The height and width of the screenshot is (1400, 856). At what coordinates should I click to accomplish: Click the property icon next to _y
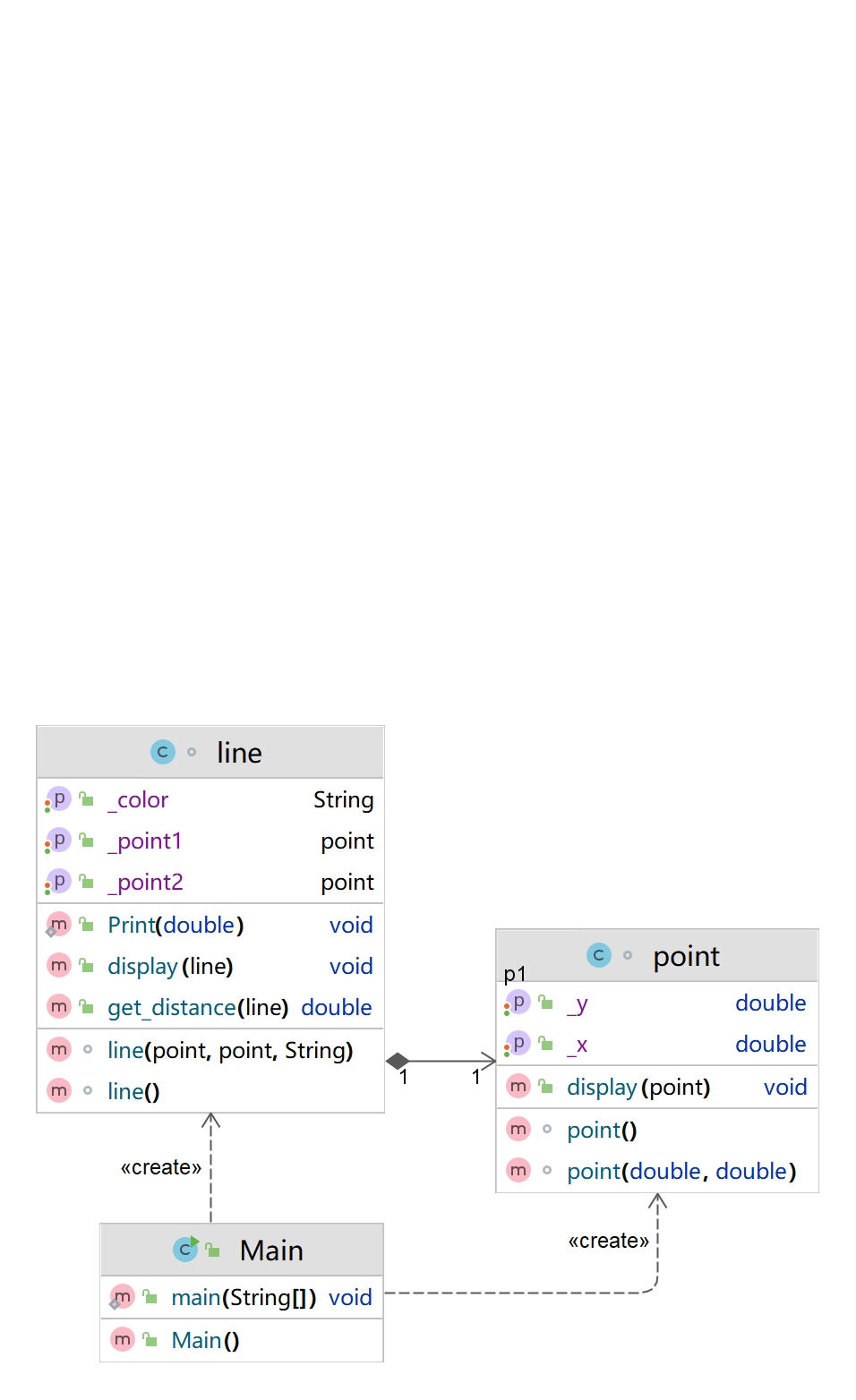coord(518,1003)
